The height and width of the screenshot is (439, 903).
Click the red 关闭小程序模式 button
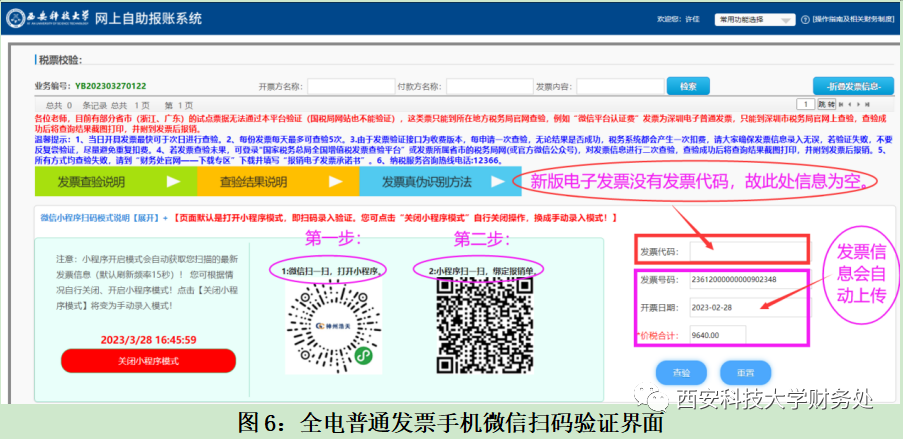click(149, 361)
